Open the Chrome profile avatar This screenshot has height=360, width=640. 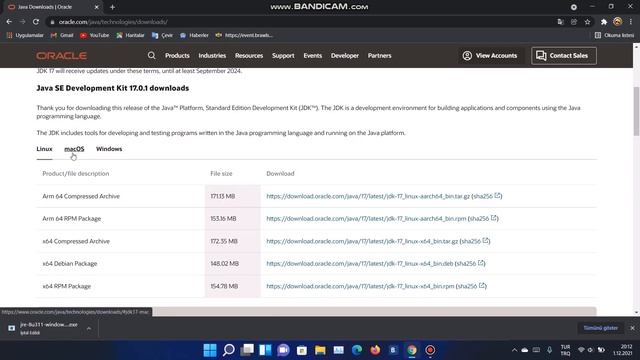pos(618,22)
